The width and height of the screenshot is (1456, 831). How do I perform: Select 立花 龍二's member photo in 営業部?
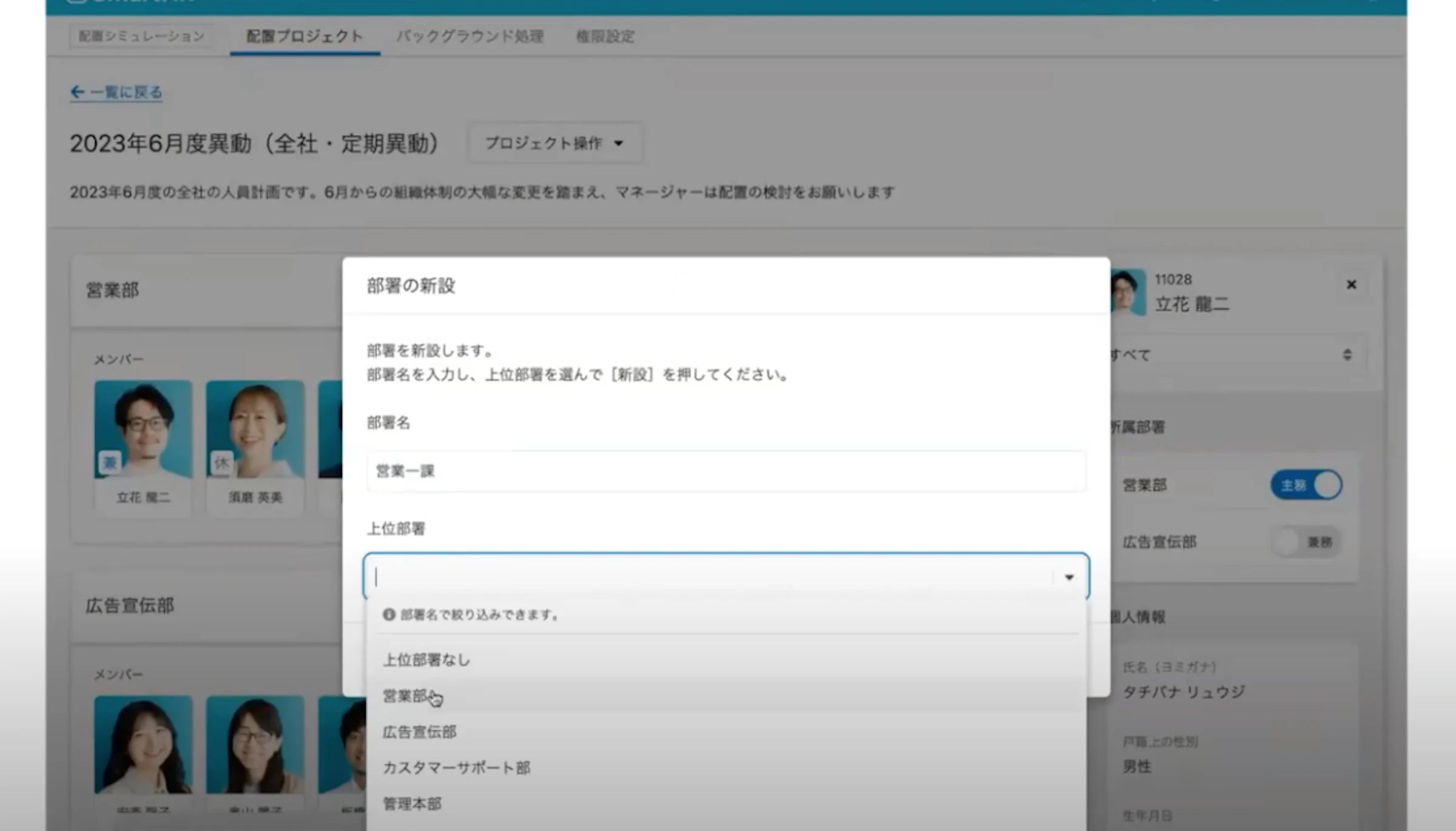(x=143, y=429)
